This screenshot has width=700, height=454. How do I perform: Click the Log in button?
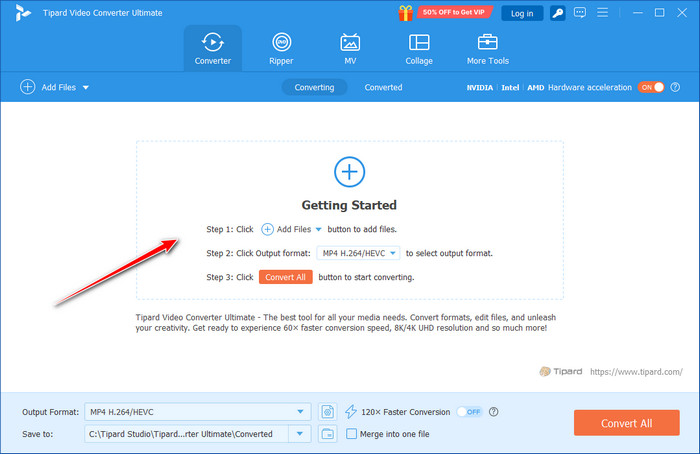522,13
